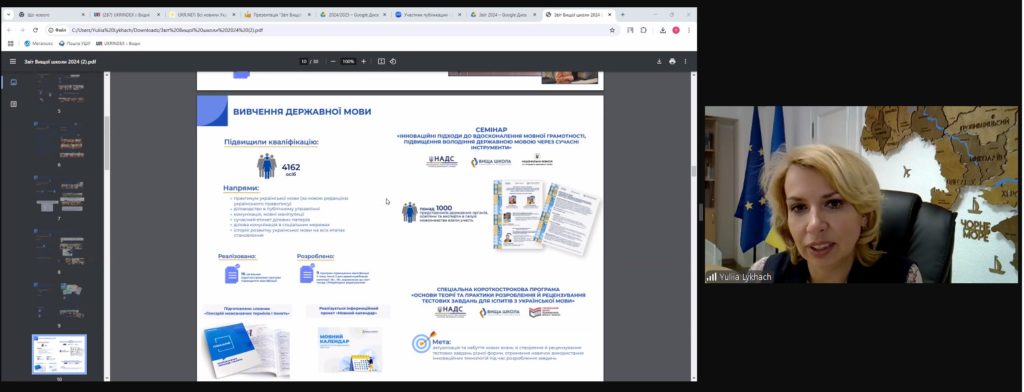The height and width of the screenshot is (392, 1024).
Task: Show document outline in the PDF sidebar
Action: [14, 104]
